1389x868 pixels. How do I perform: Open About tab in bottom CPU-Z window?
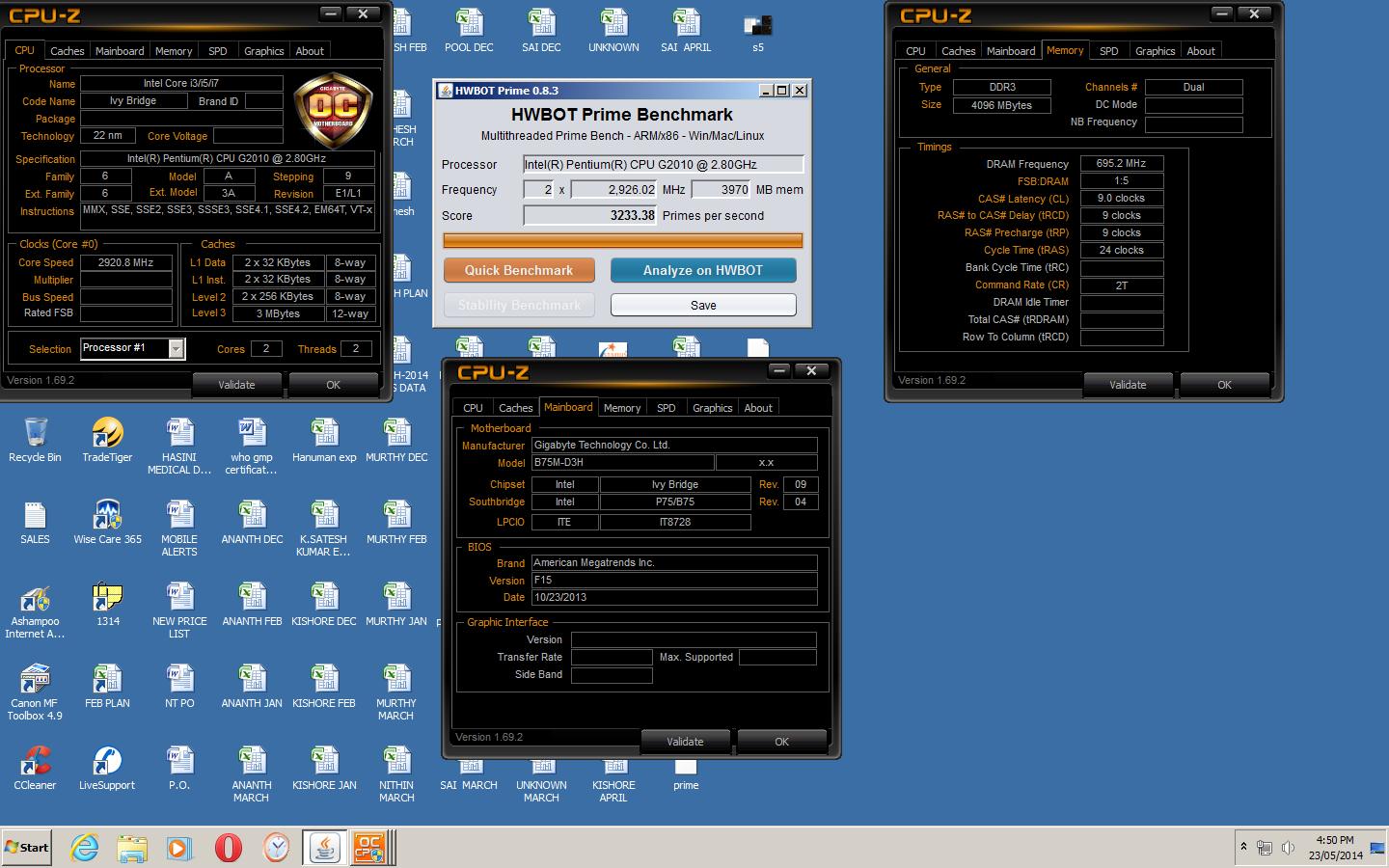758,408
